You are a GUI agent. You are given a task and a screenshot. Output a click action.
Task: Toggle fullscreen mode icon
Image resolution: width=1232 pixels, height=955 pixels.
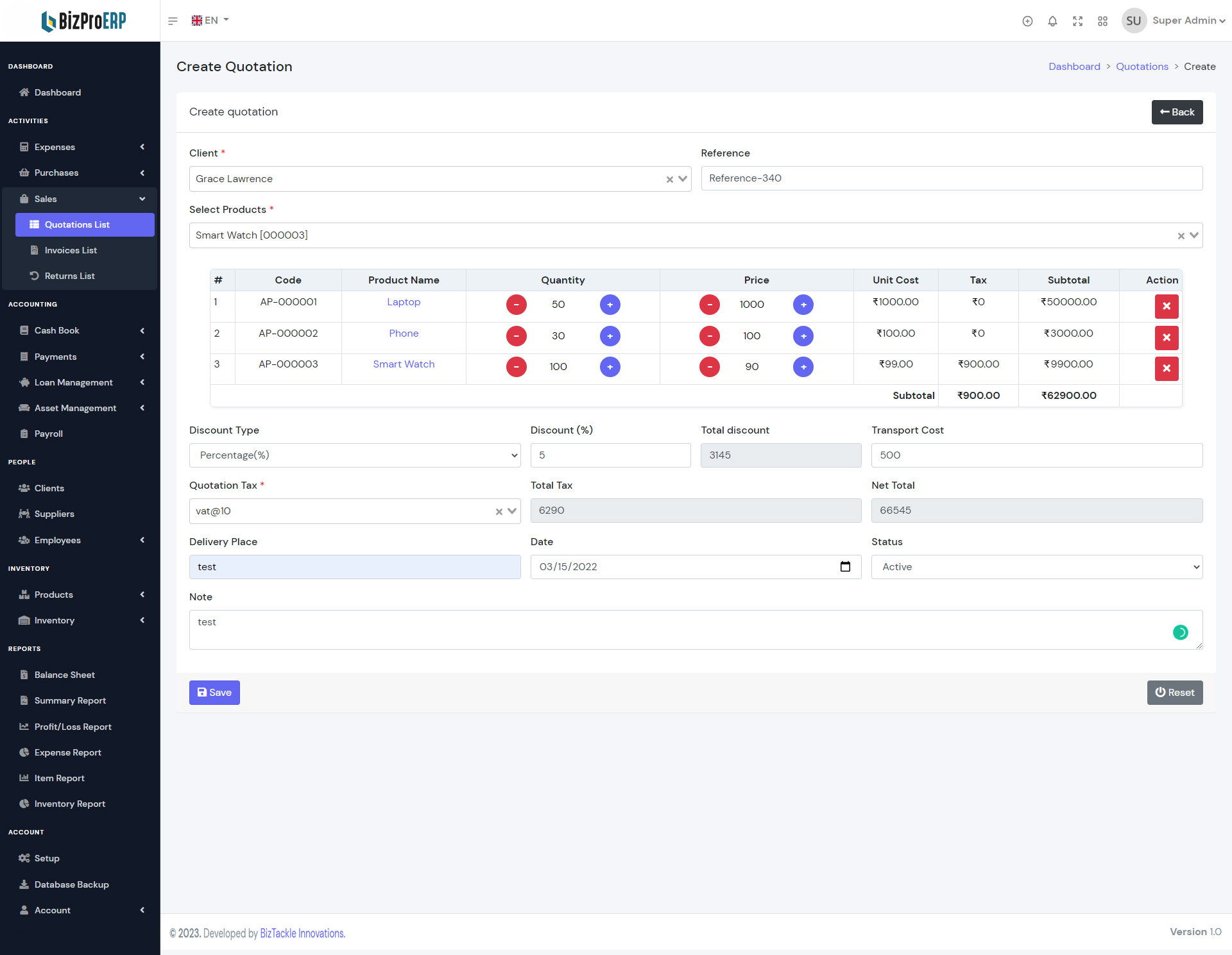[x=1077, y=21]
